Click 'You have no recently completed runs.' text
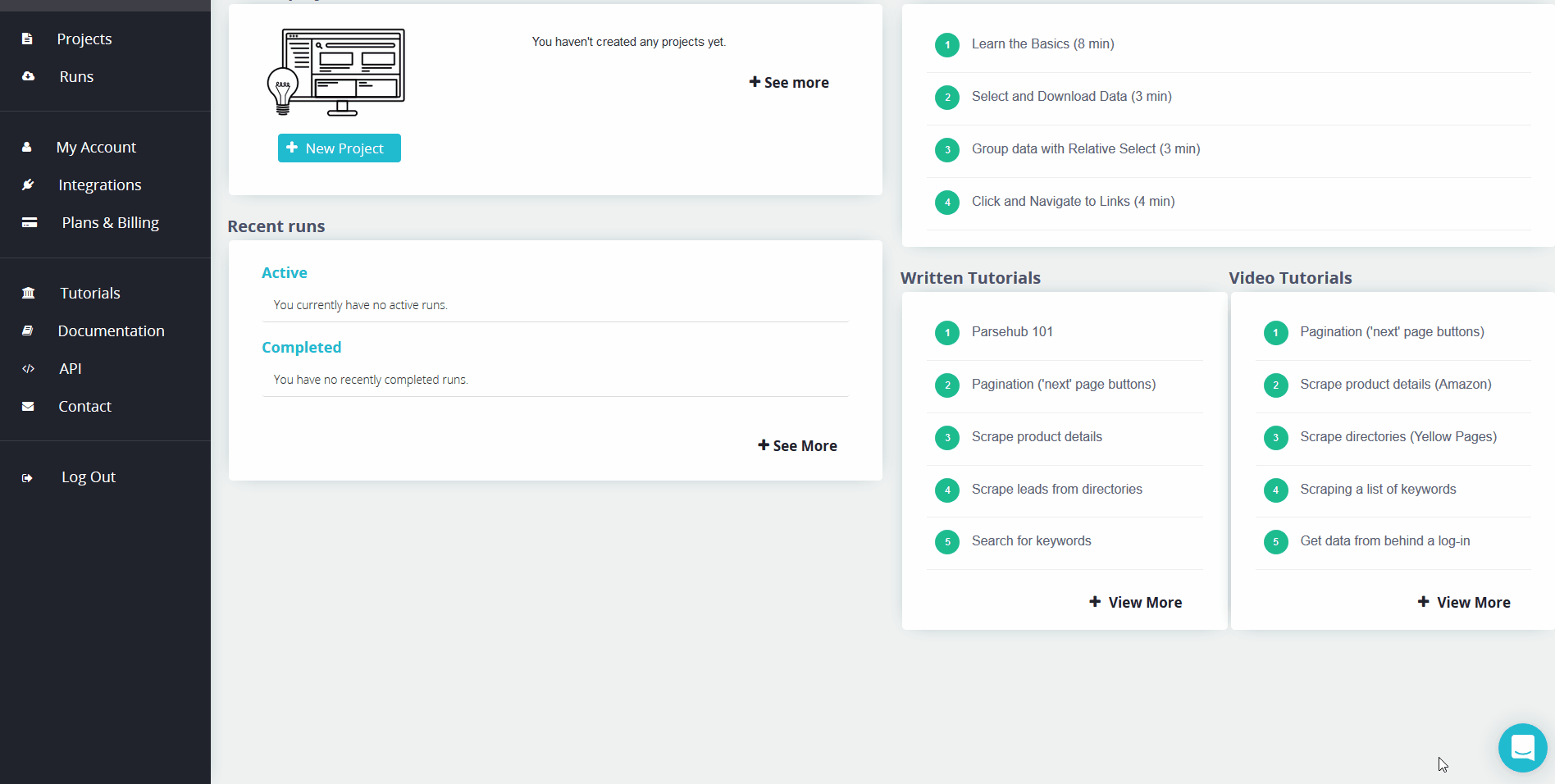This screenshot has height=784, width=1555. 371,380
